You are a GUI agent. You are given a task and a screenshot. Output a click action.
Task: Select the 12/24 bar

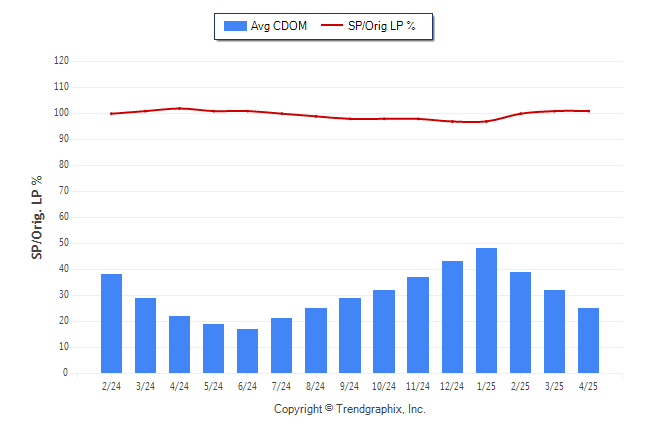coord(452,317)
